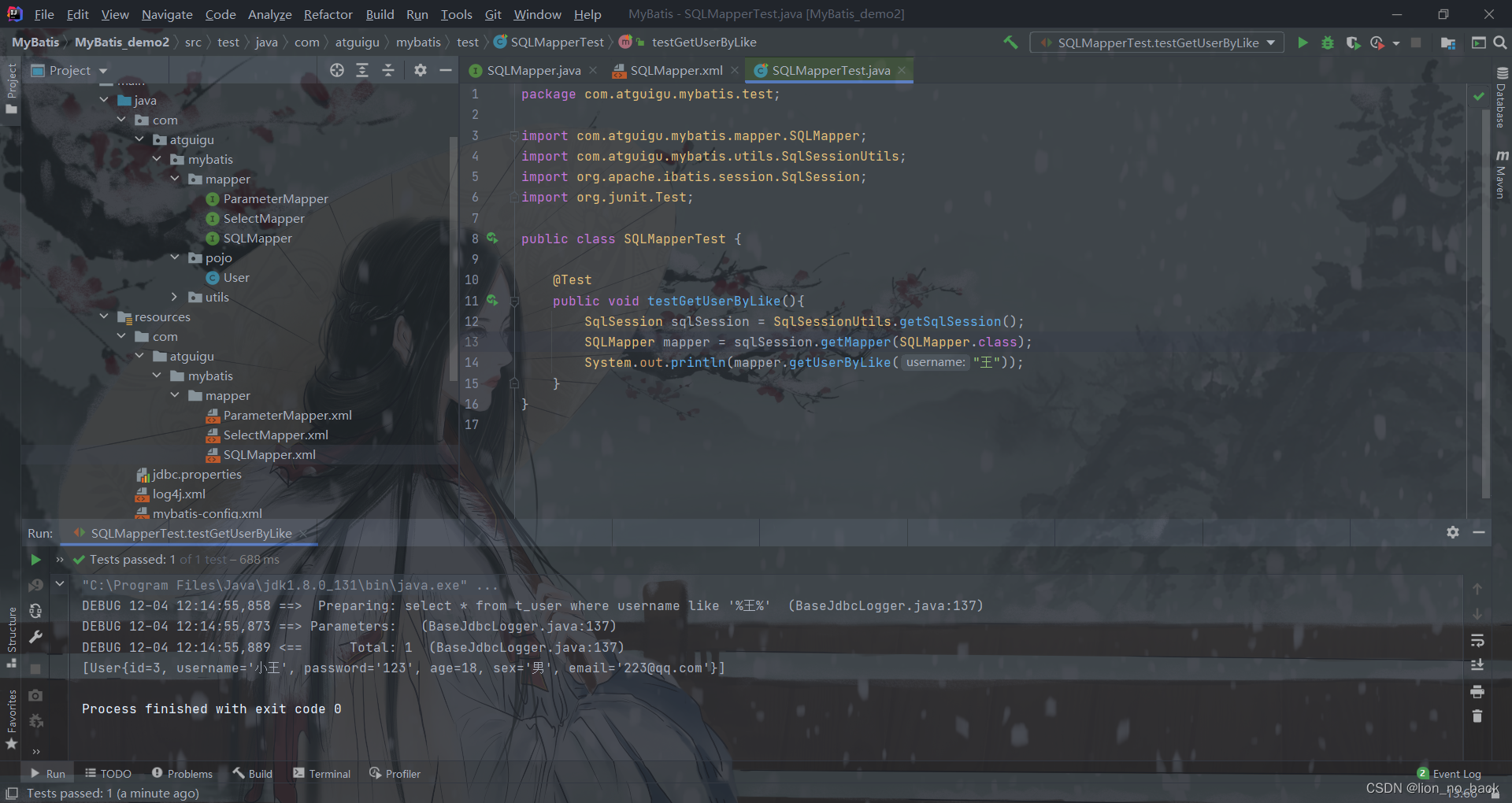
Task: Open Run panel settings gear
Action: click(x=1453, y=532)
